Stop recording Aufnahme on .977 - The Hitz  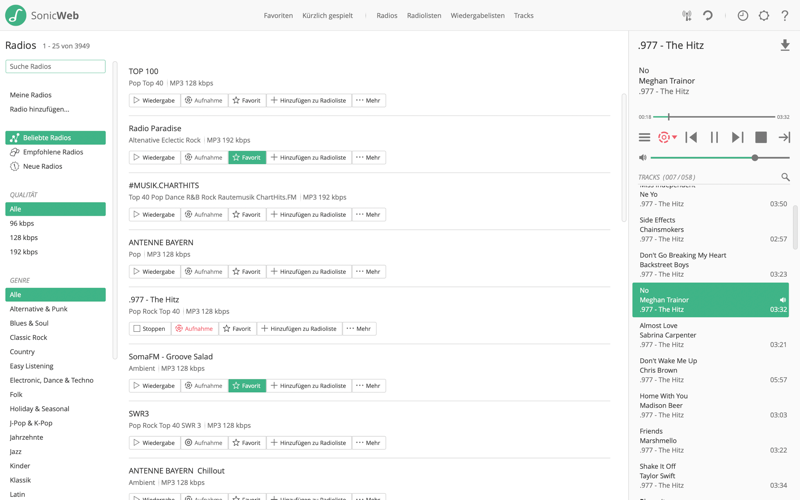coord(194,329)
